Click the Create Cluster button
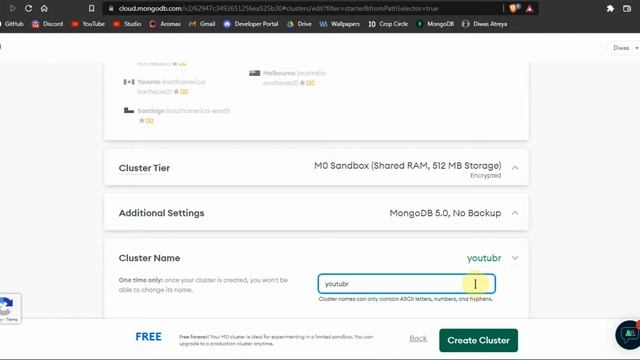 (x=478, y=340)
